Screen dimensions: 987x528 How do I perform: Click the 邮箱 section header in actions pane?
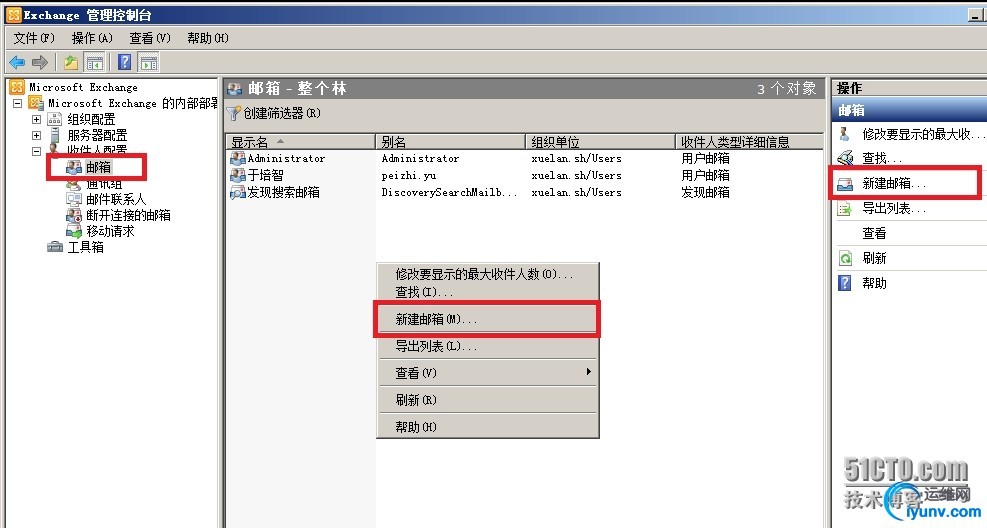(909, 110)
